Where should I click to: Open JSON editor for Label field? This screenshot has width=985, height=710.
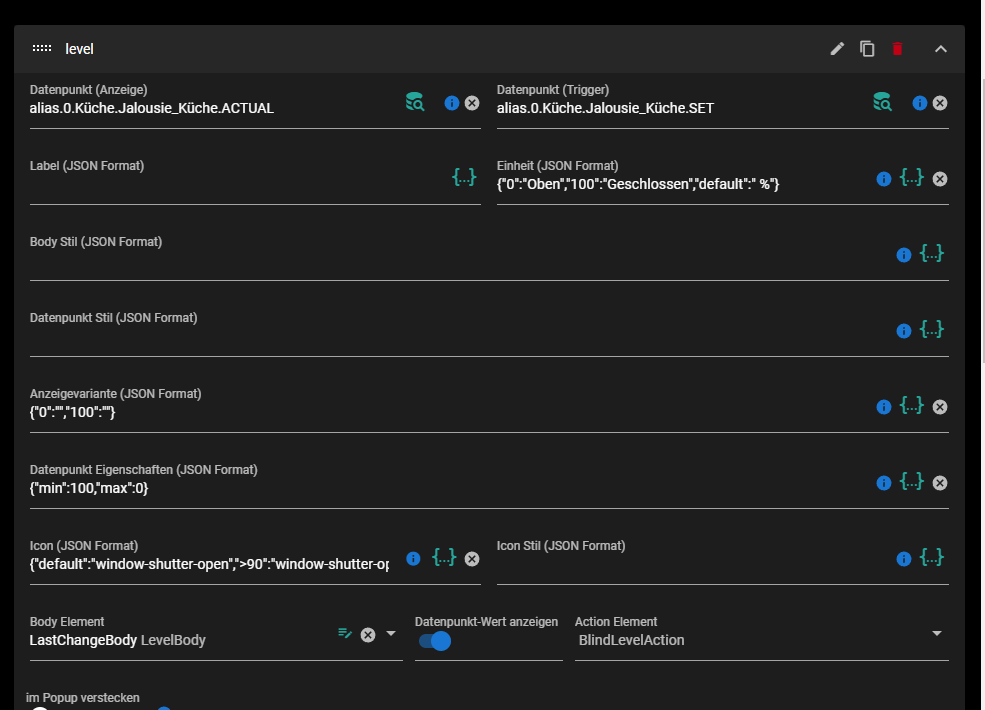464,177
